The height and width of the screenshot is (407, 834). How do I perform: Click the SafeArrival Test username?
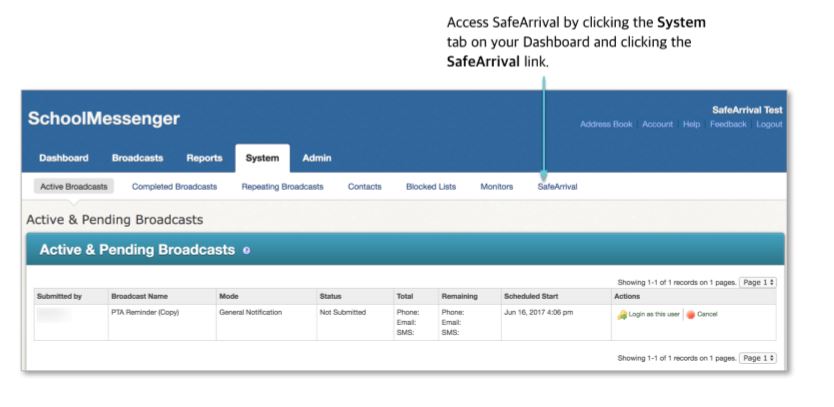pos(747,110)
